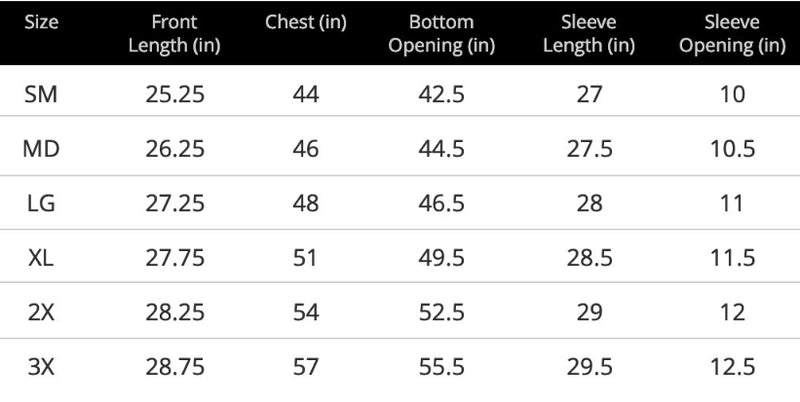Screen dimensions: 800x402
Task: Select the 28.25 front length cell
Action: tap(175, 312)
